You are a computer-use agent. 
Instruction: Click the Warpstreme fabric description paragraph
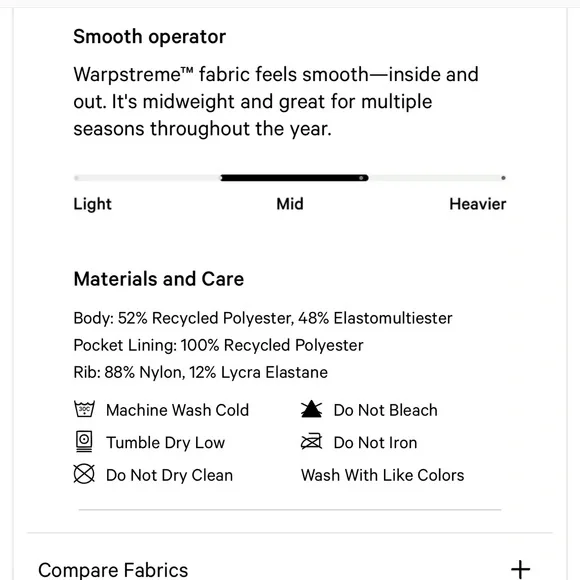(276, 101)
